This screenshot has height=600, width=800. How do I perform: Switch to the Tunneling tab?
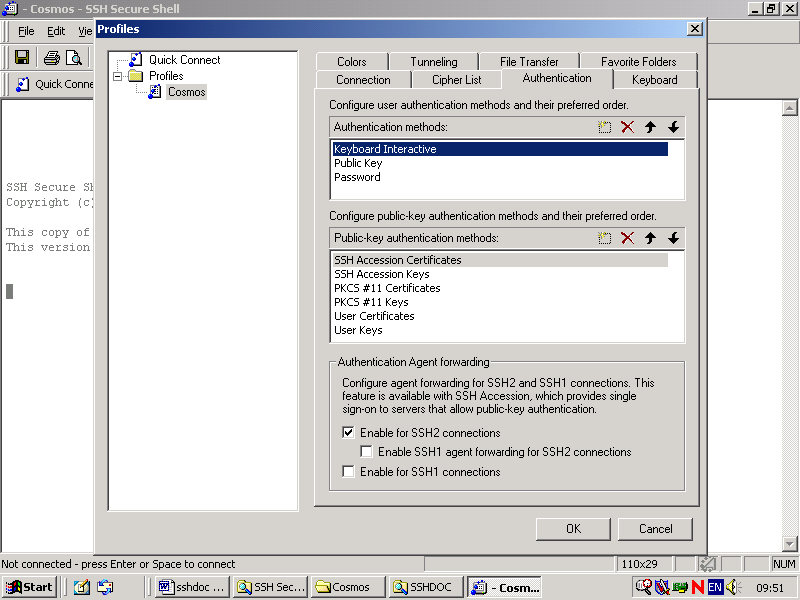[433, 62]
